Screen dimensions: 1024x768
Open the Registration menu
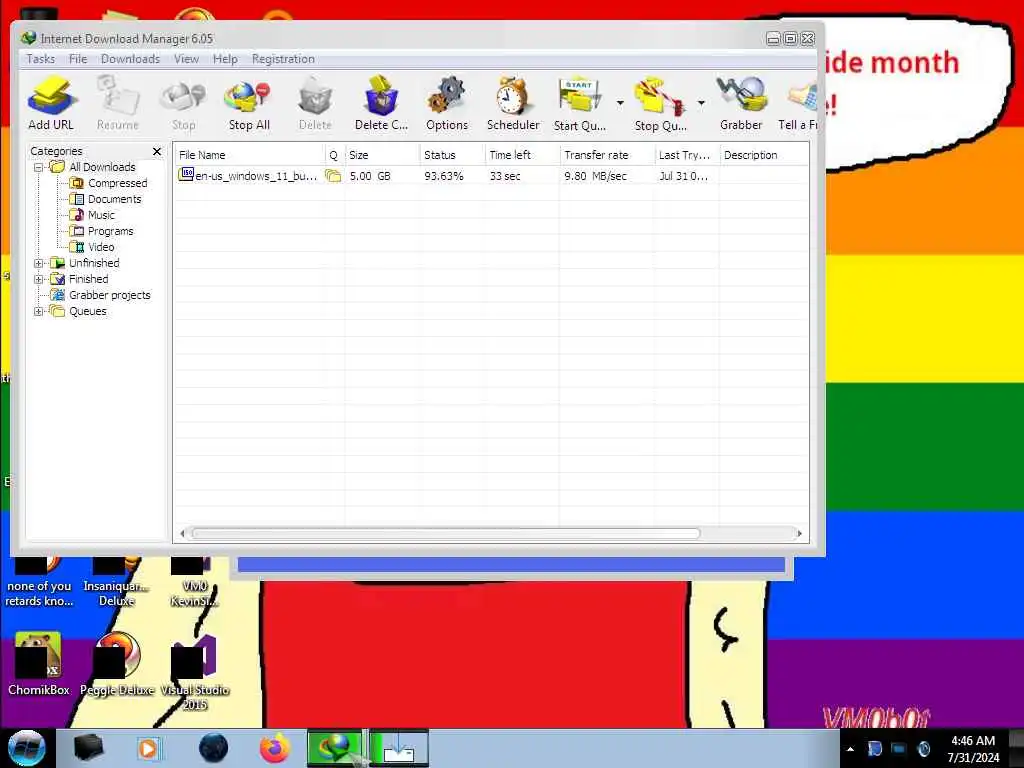[283, 59]
